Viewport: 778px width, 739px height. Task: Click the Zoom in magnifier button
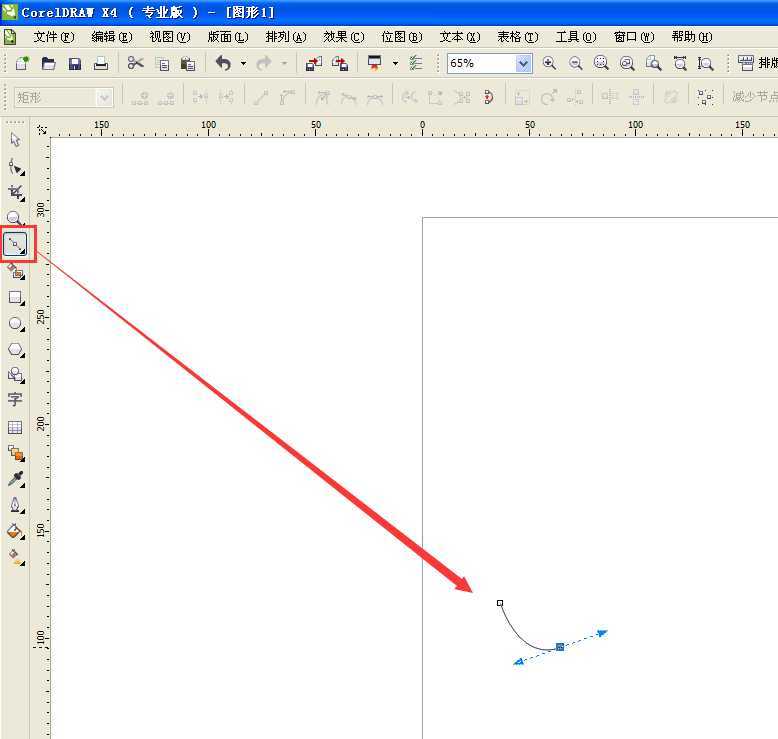click(x=549, y=64)
